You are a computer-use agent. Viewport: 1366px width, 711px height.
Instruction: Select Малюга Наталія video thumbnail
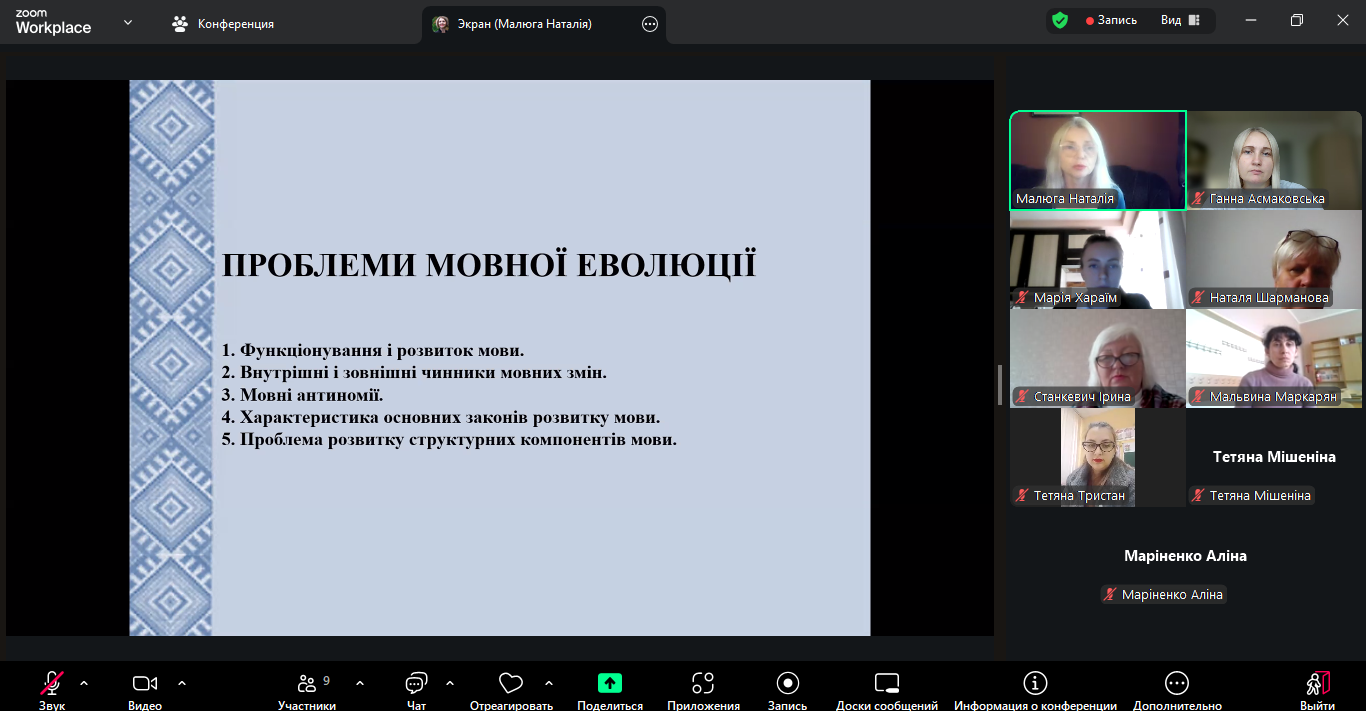click(x=1097, y=160)
